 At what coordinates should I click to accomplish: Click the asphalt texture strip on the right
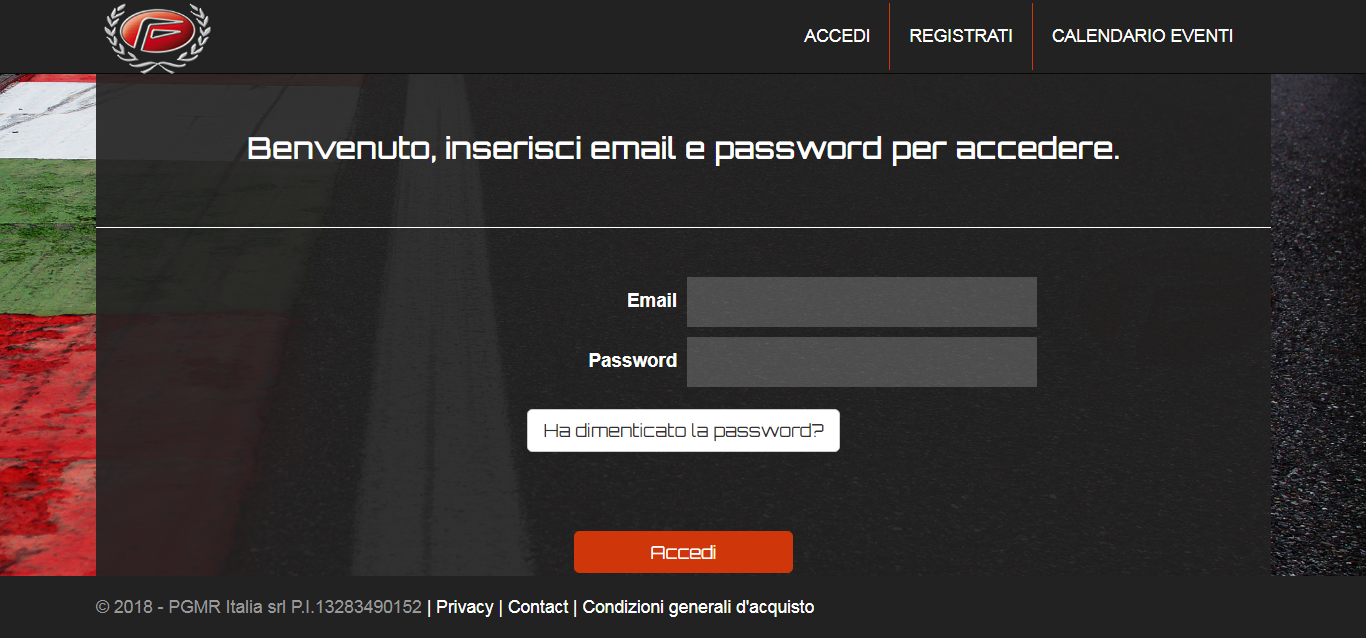tap(1318, 325)
